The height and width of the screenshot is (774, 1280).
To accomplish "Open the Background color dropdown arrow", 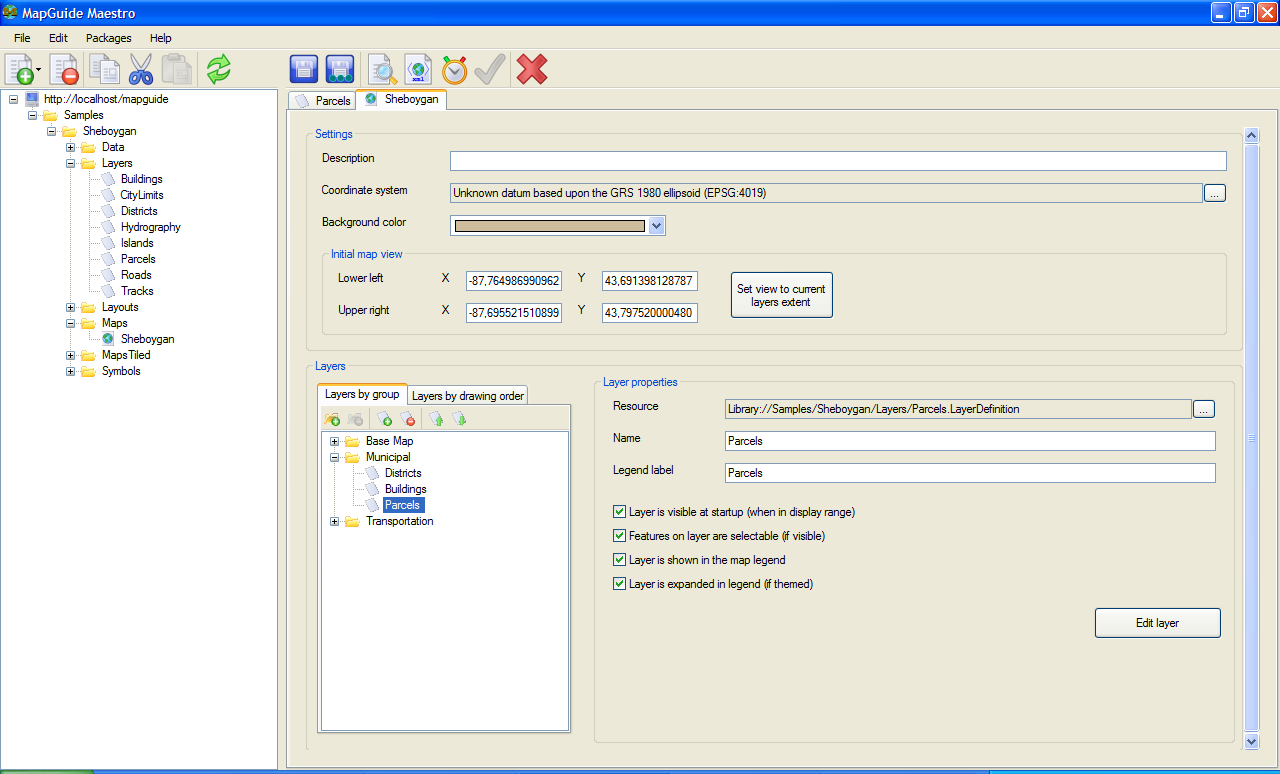I will [656, 226].
